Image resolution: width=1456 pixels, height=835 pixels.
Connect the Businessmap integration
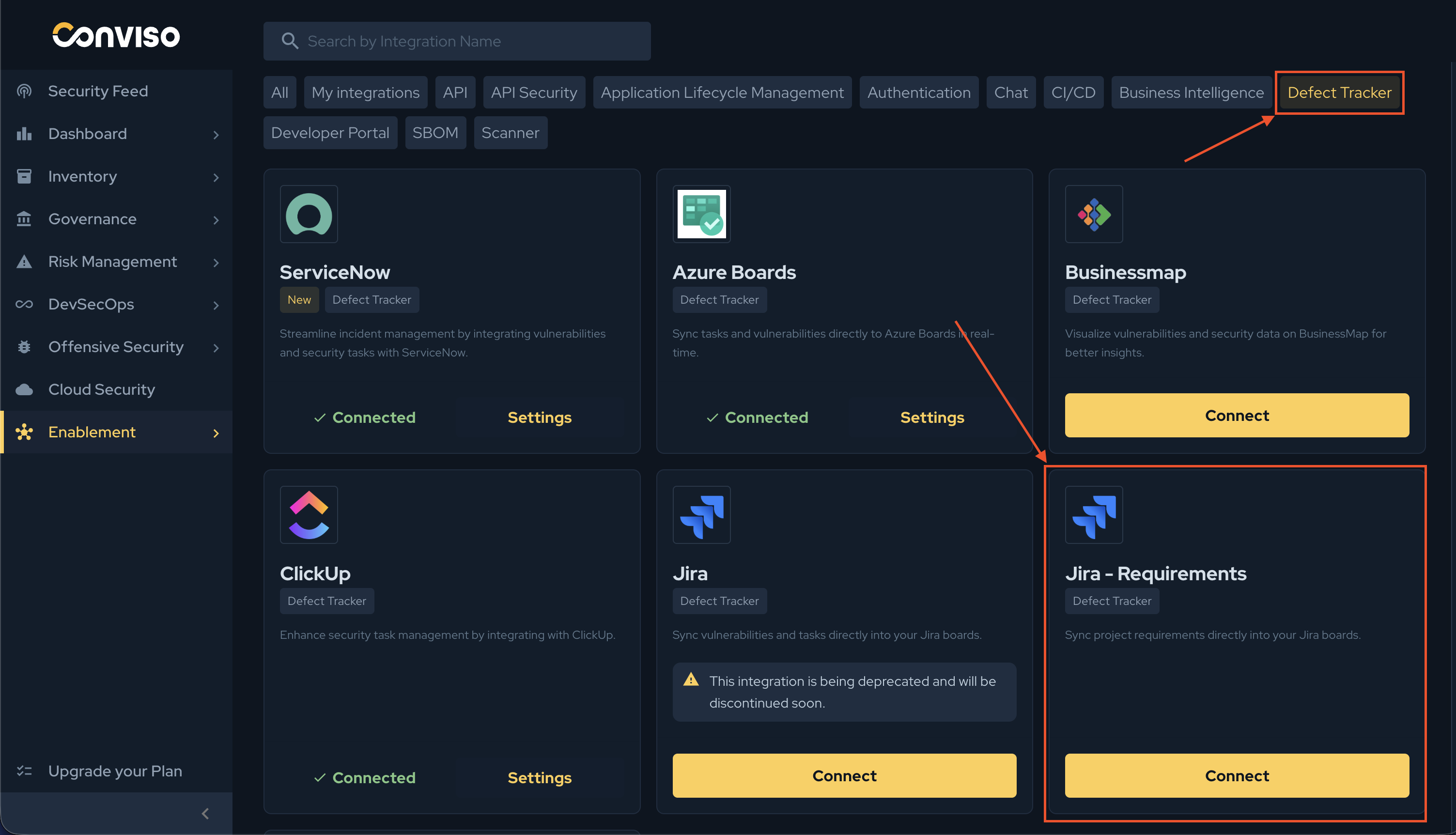[1237, 415]
